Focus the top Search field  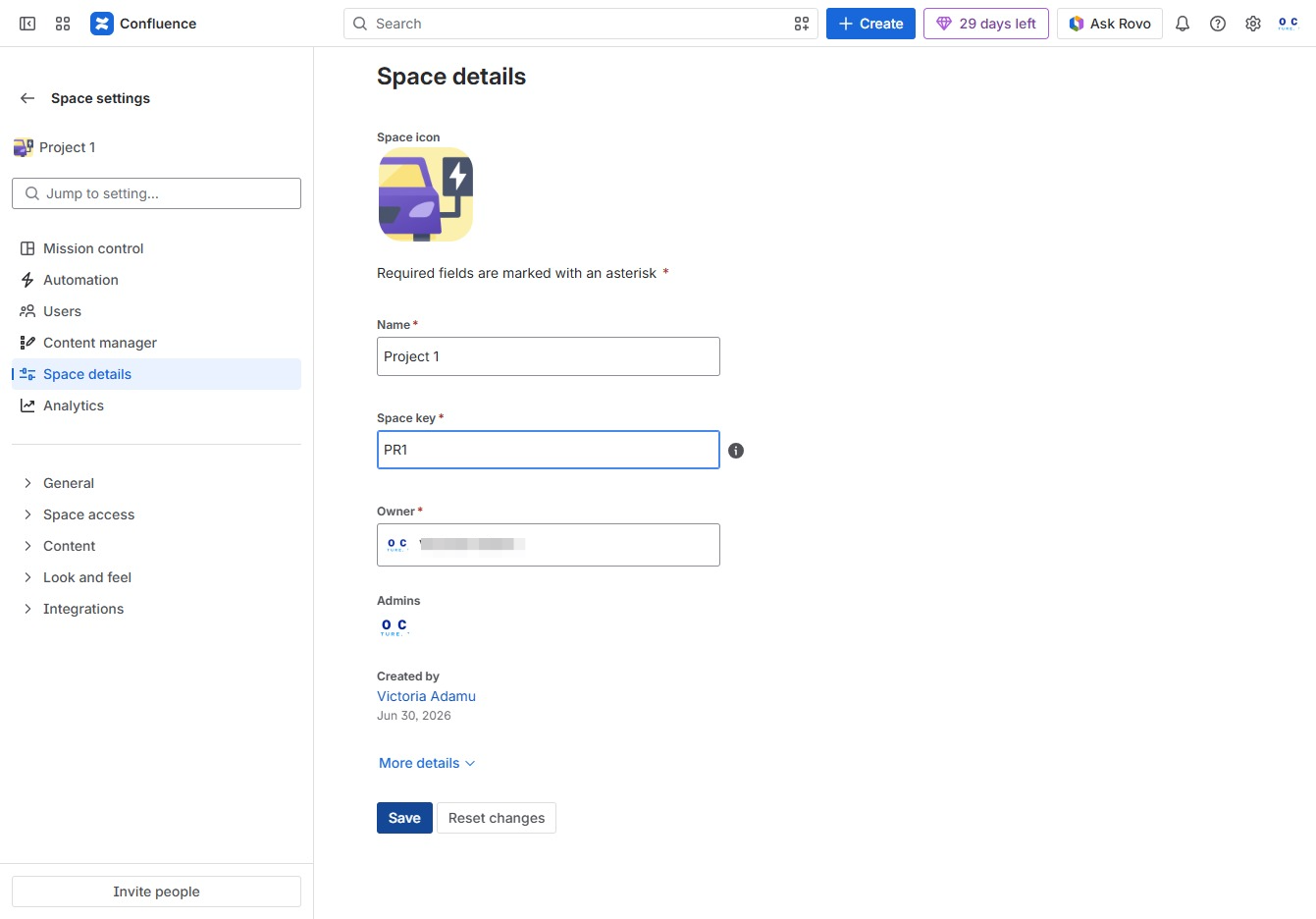pos(580,24)
